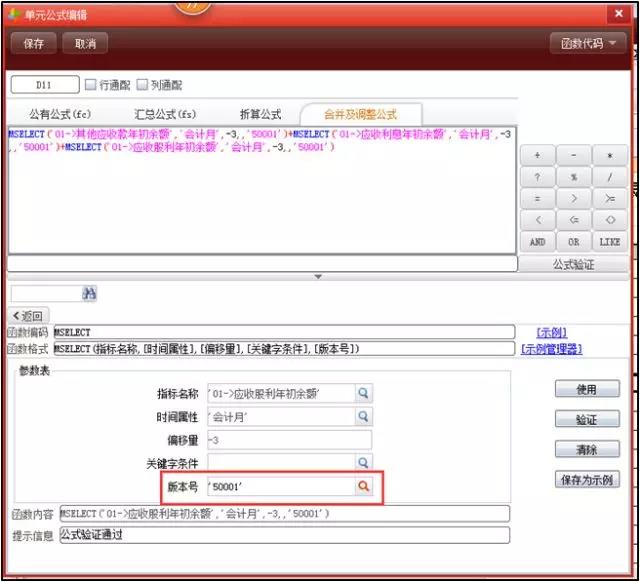Insert the plus operator
Image resolution: width=640 pixels, height=582 pixels.
537,156
